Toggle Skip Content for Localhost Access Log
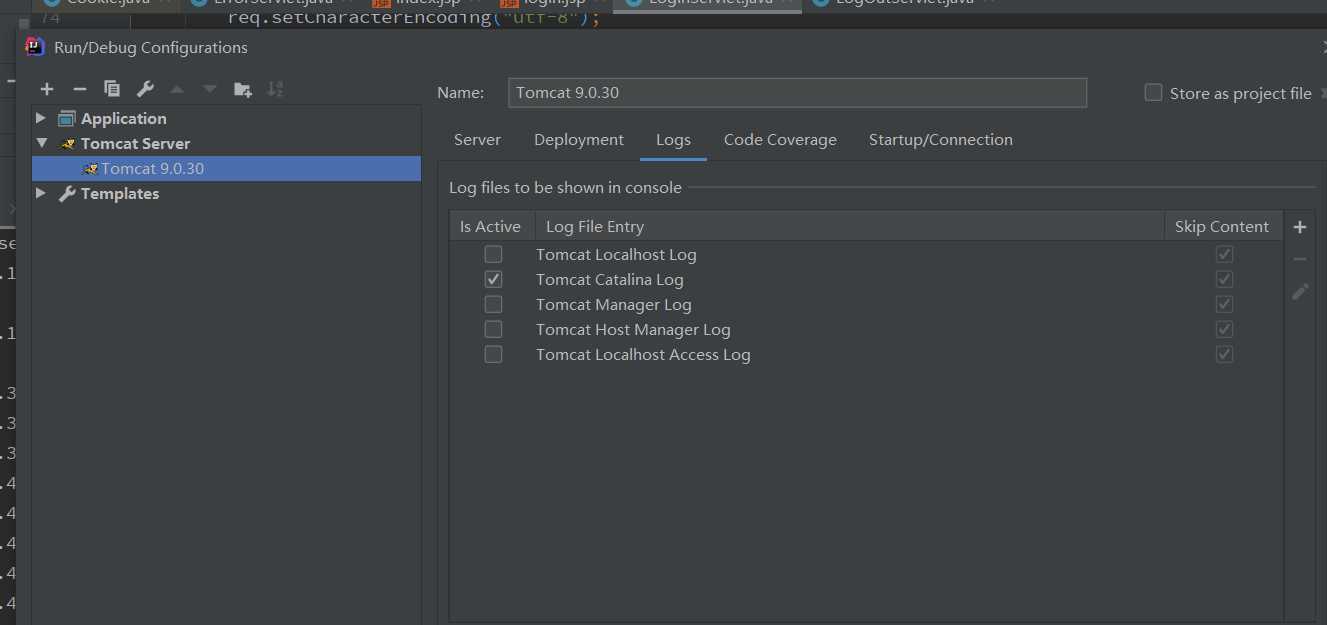Screen dimensions: 1327x625 pos(1224,354)
